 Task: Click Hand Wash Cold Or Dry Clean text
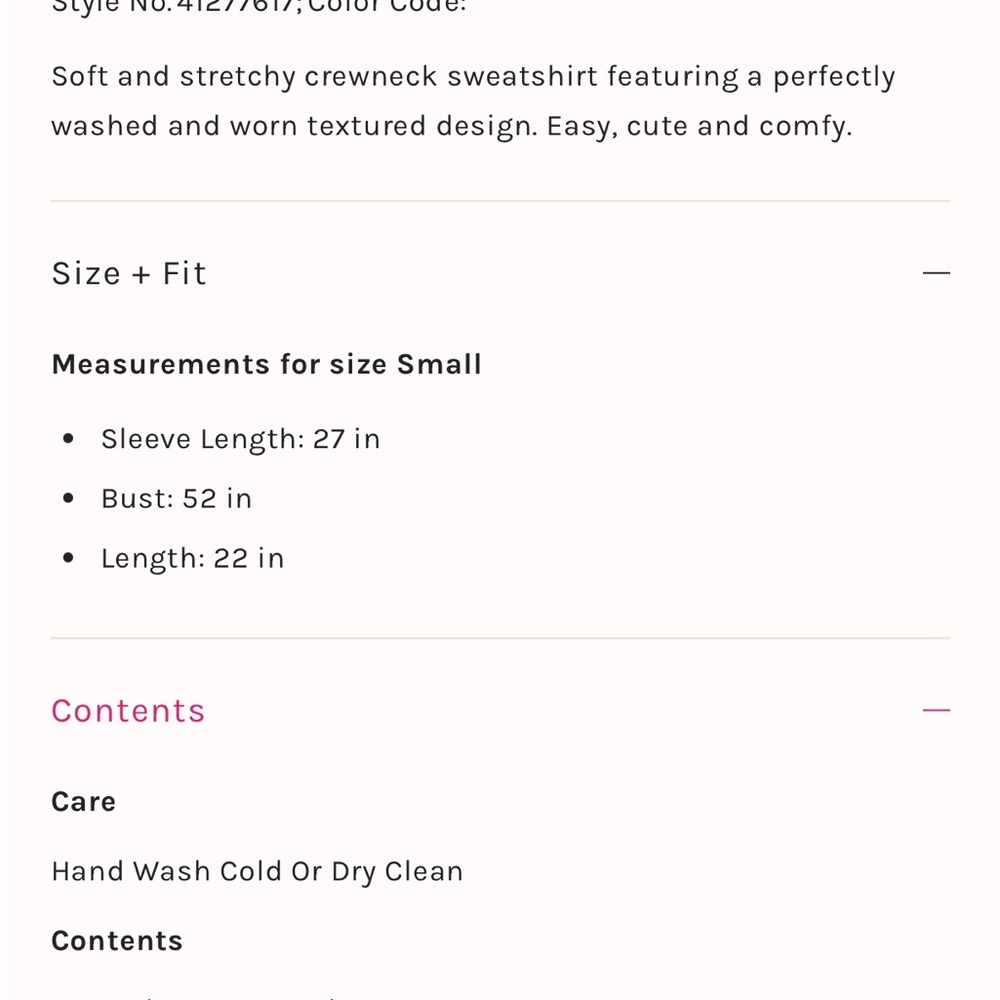tap(257, 871)
